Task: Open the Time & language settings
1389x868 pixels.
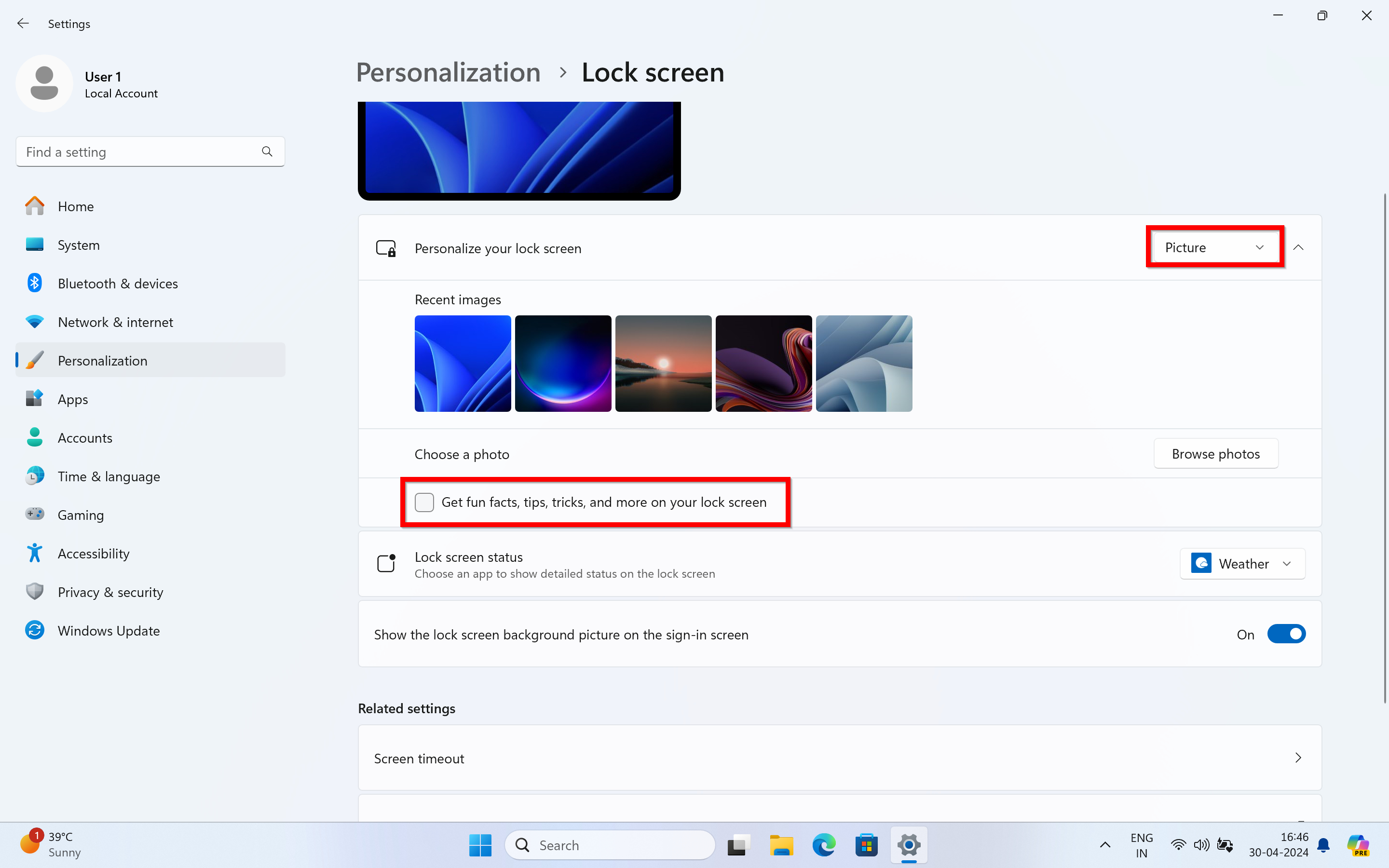Action: [x=109, y=476]
